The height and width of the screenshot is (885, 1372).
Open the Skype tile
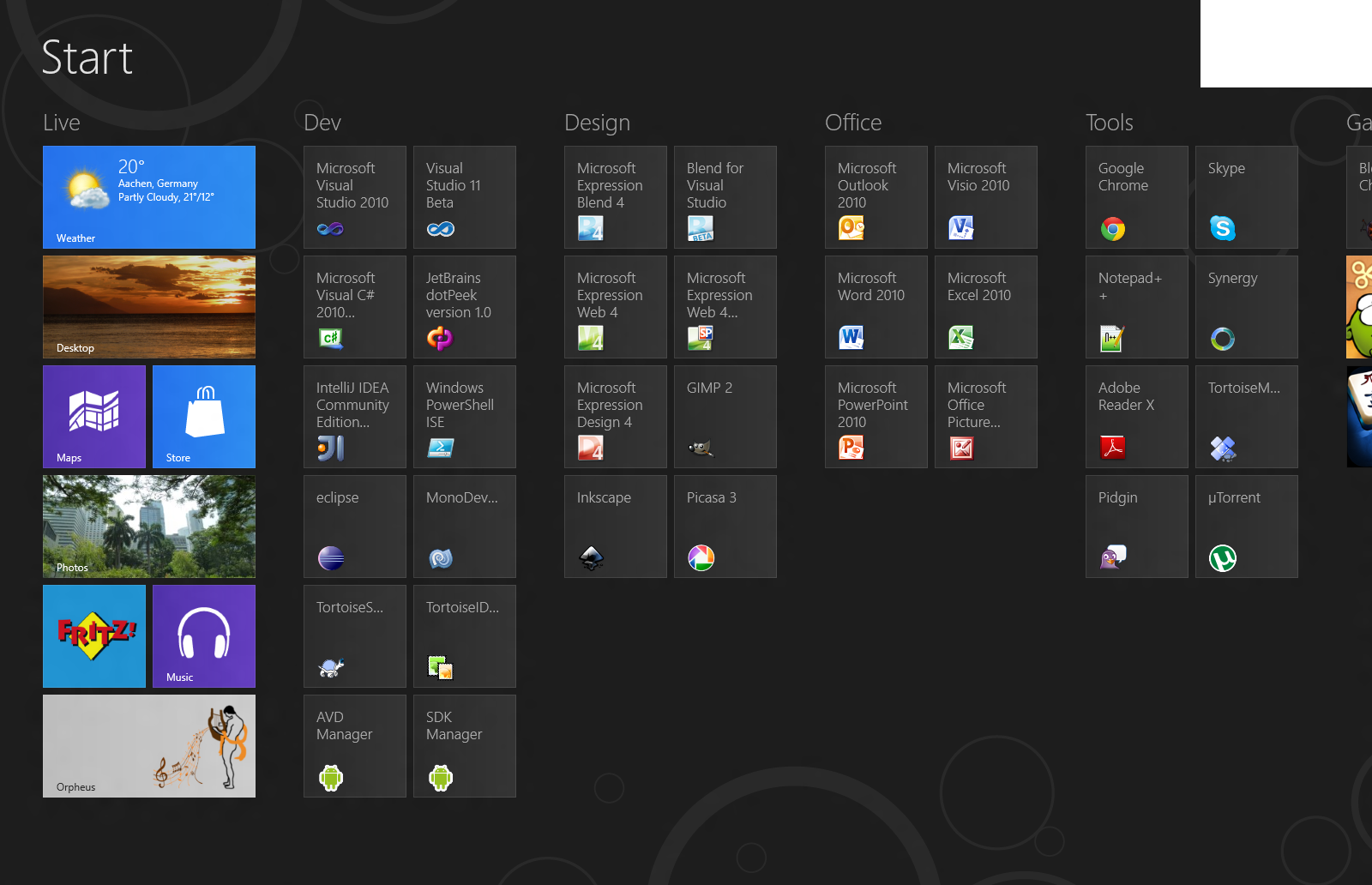click(1247, 197)
